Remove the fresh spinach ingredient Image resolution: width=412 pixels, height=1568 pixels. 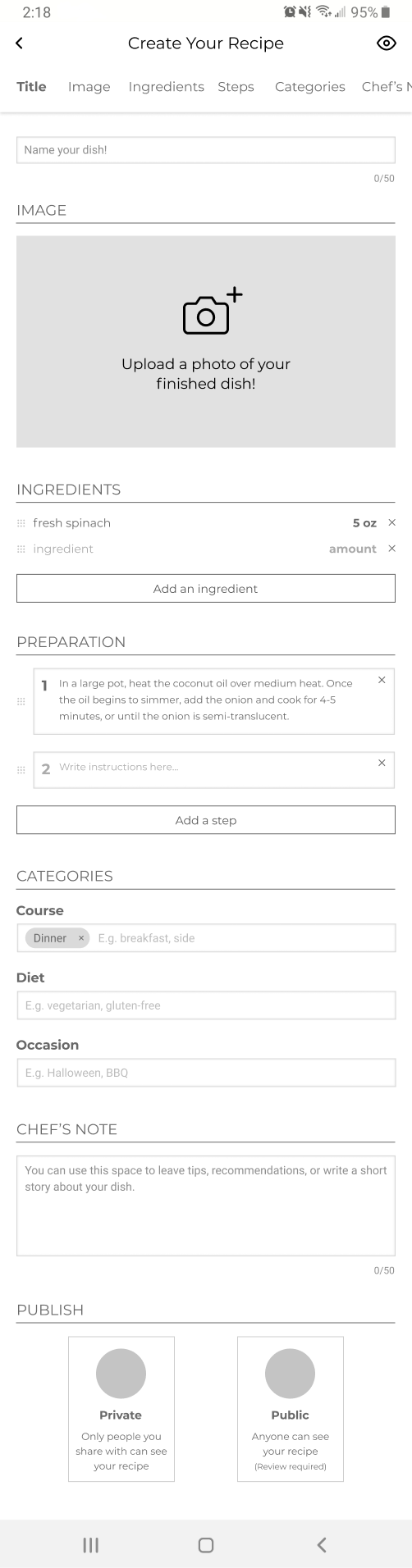(x=391, y=523)
